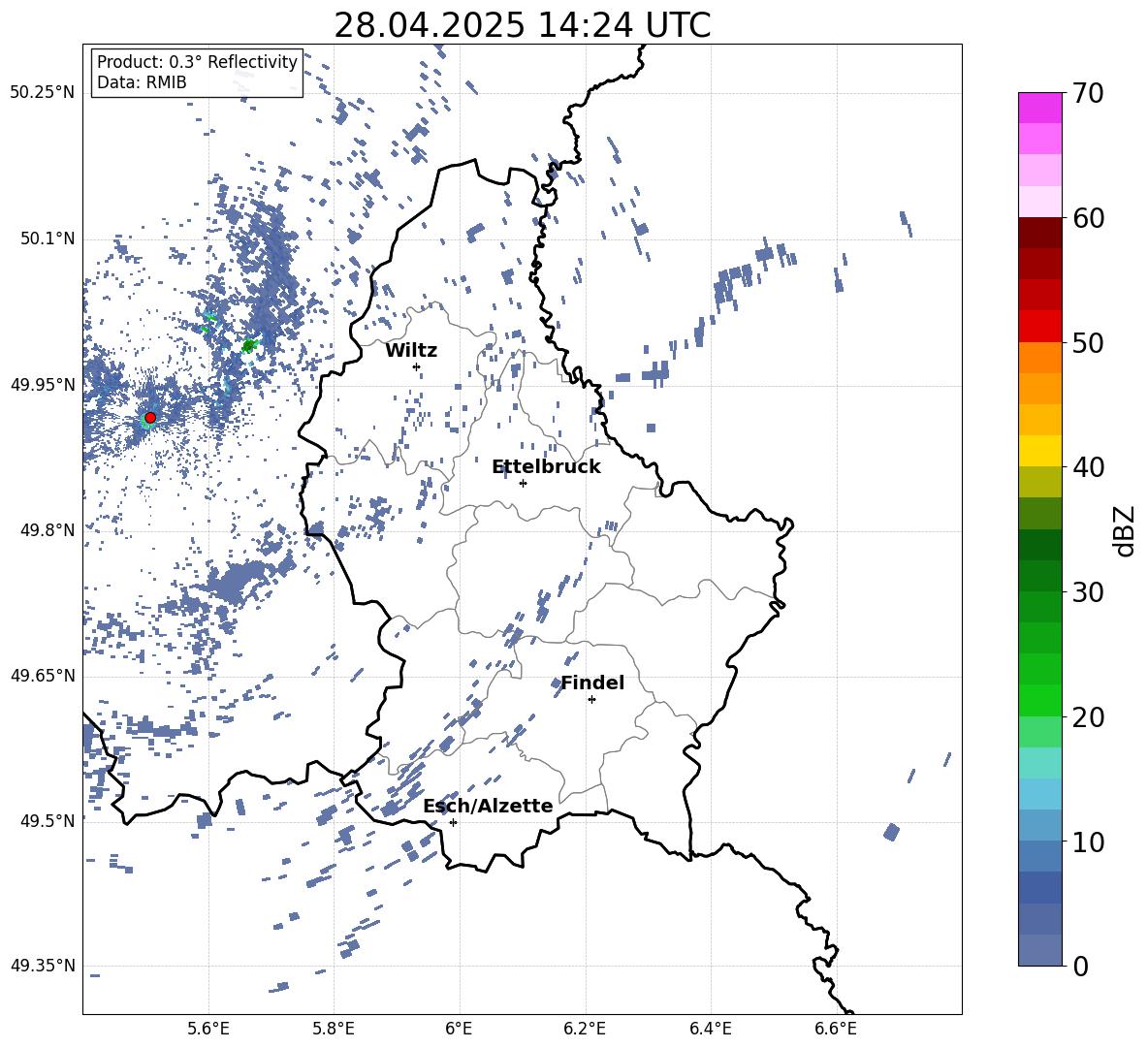The height and width of the screenshot is (1048, 1148).
Task: Click the Product: 0.3° Reflectivity text
Action: pos(197,62)
